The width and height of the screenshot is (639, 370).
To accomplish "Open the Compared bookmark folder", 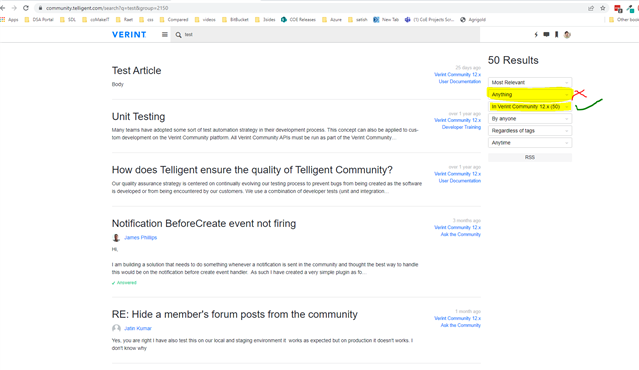I will coord(174,20).
